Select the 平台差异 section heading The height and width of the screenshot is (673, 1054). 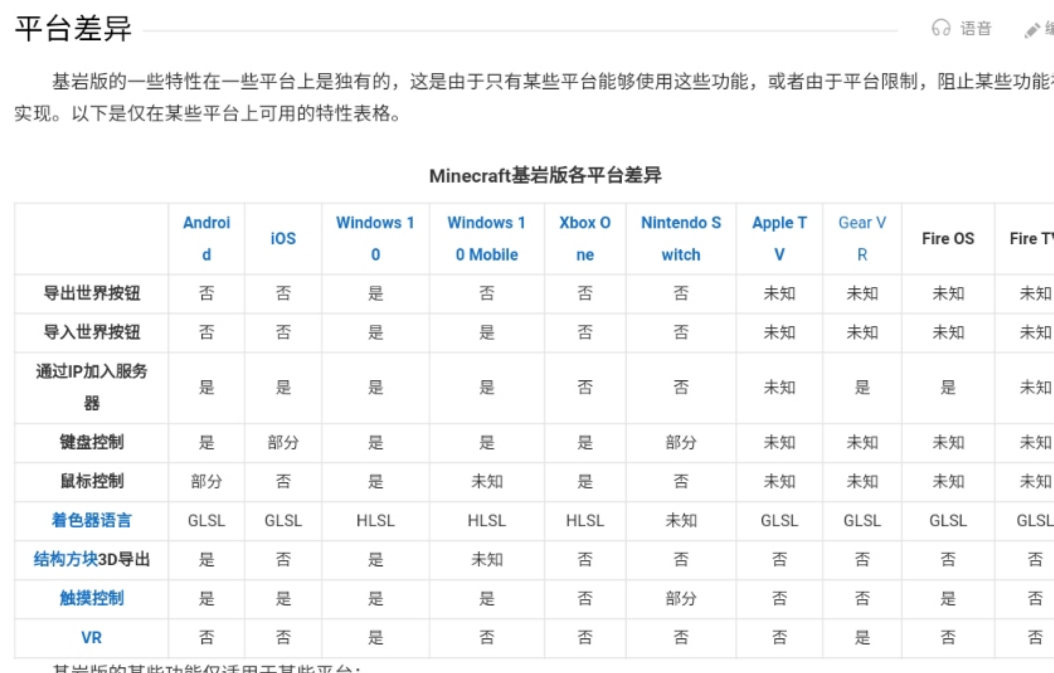[x=73, y=29]
